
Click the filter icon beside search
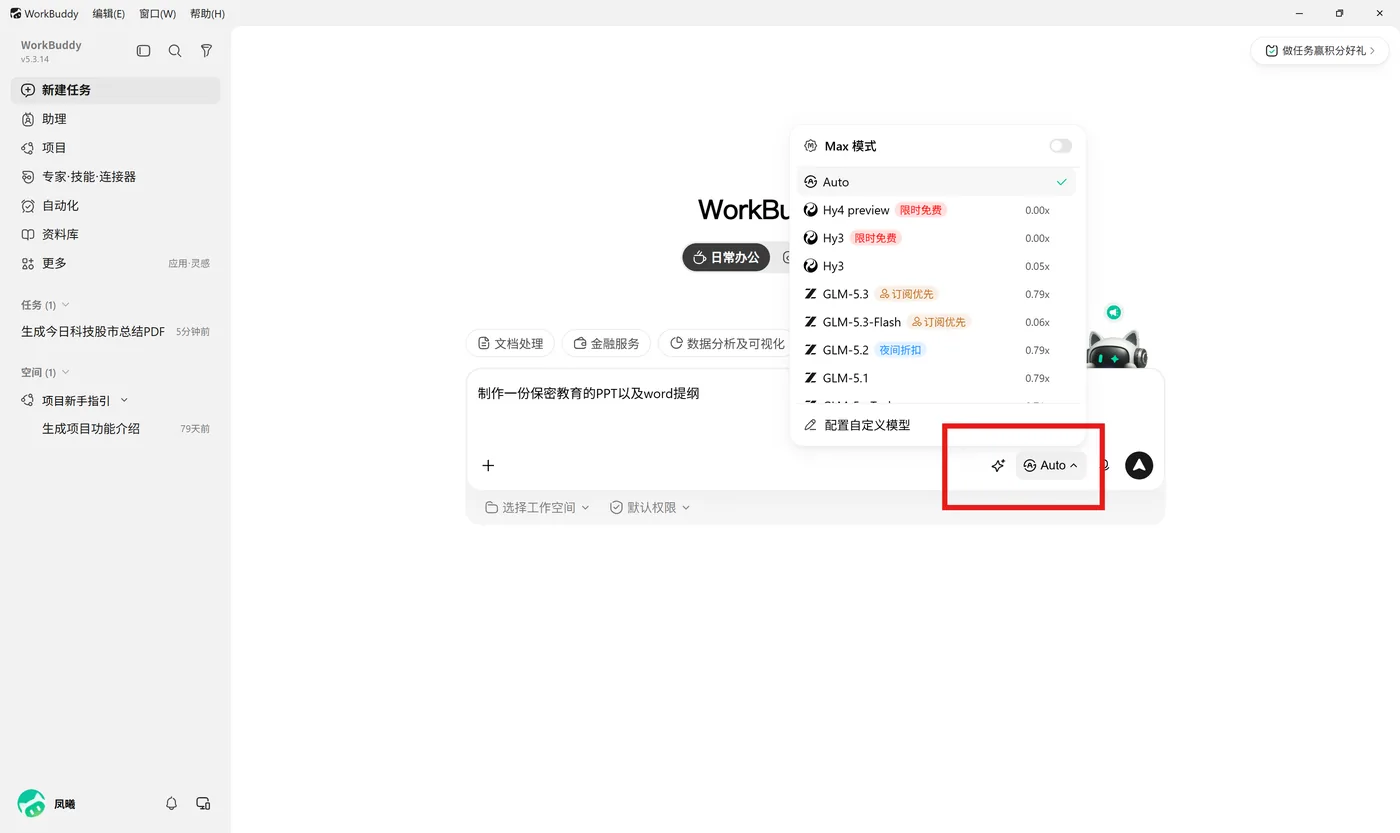click(206, 51)
